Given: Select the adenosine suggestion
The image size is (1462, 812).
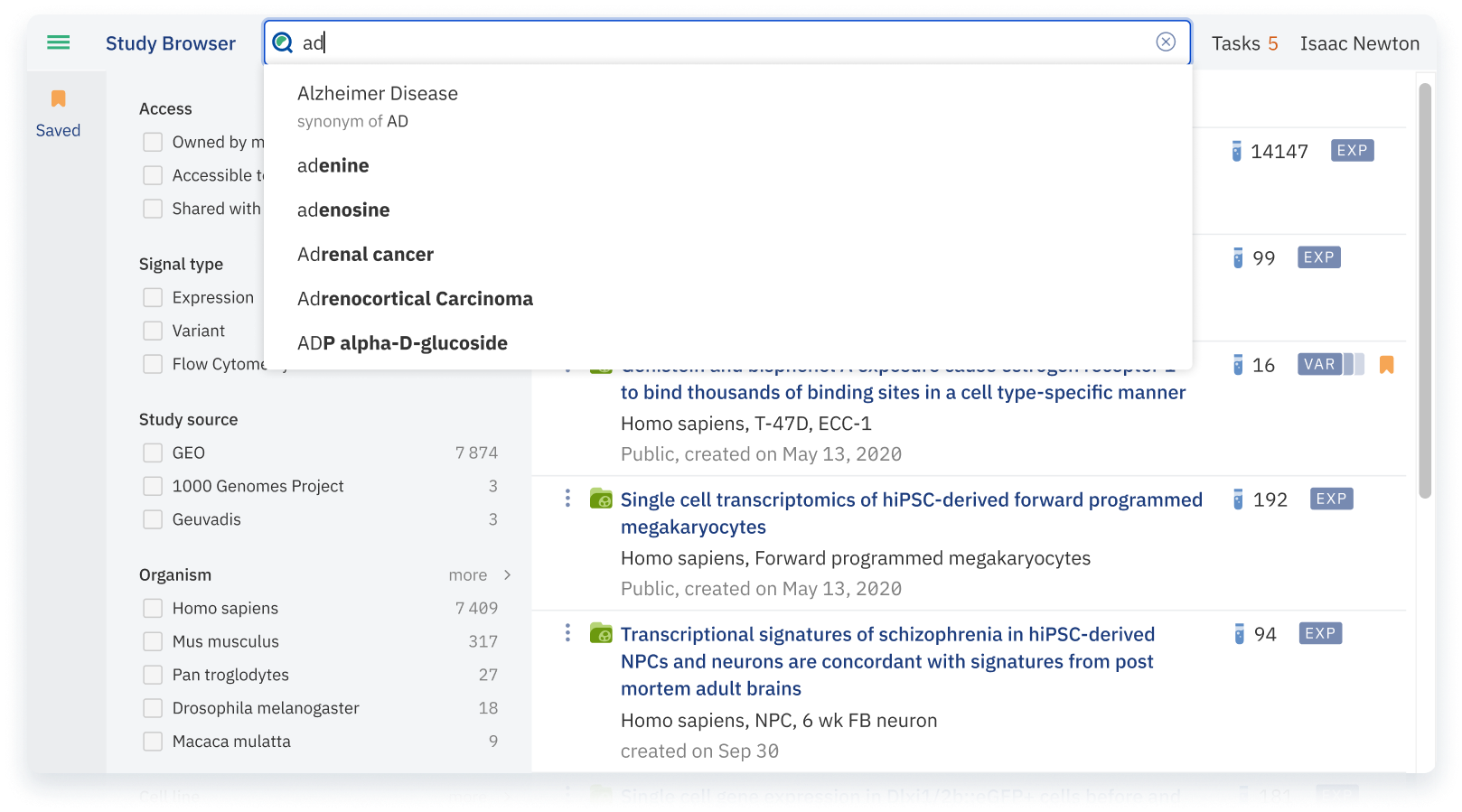Looking at the screenshot, I should pyautogui.click(x=343, y=210).
